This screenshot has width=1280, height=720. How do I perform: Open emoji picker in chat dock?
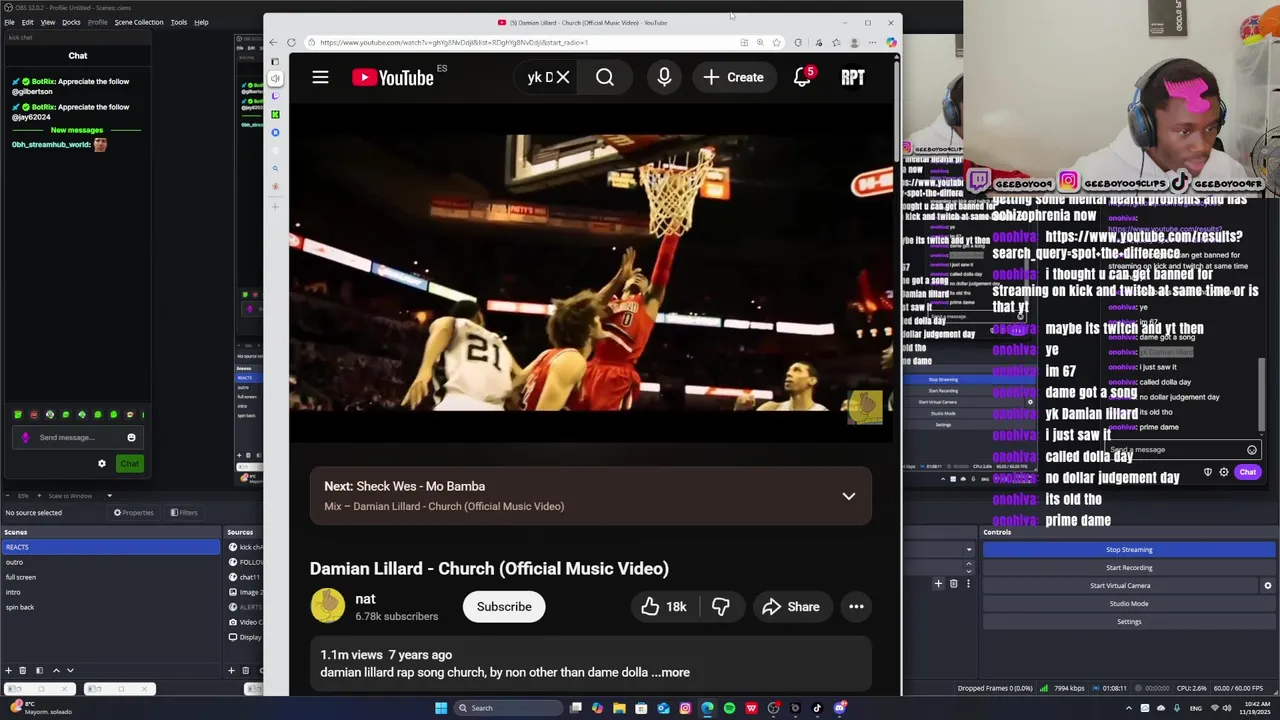(x=131, y=437)
